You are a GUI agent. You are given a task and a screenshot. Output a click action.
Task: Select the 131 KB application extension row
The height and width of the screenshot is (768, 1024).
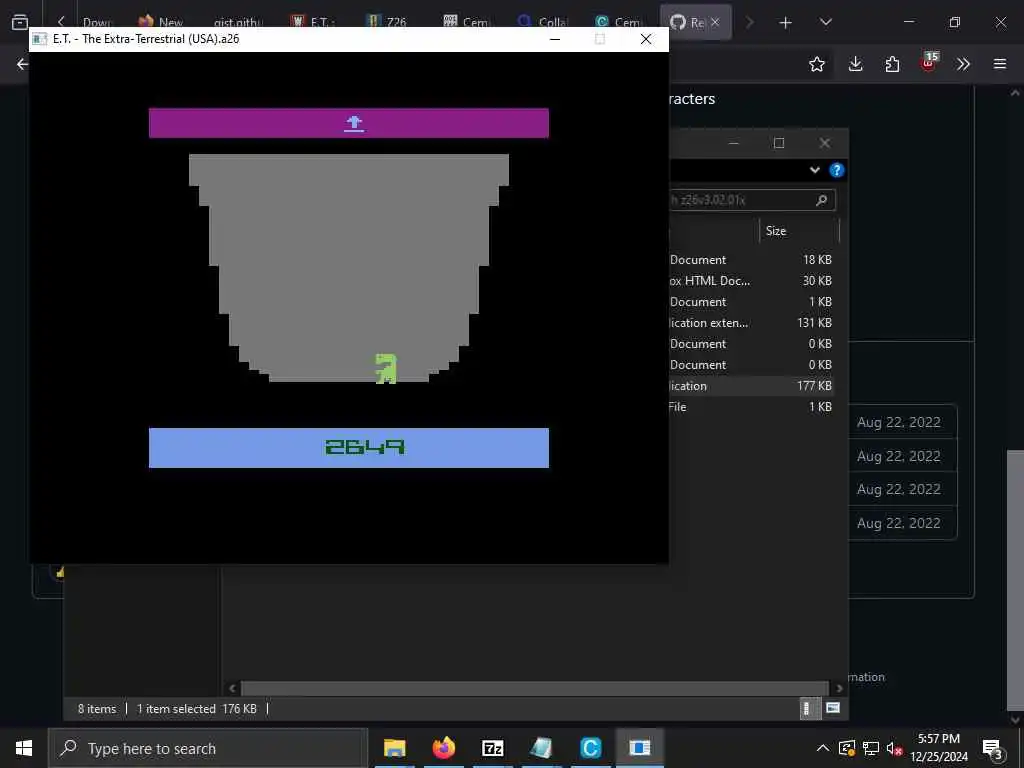pyautogui.click(x=751, y=323)
